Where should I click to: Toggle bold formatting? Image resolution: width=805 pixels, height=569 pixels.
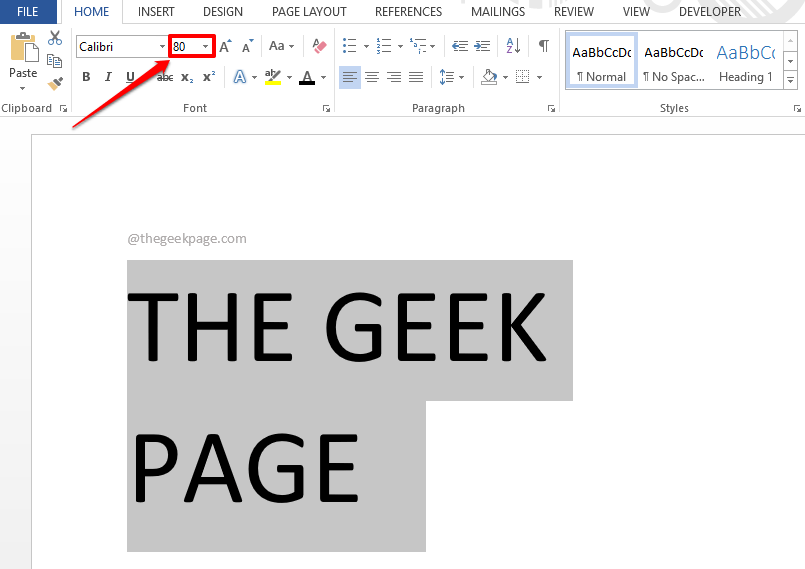86,77
